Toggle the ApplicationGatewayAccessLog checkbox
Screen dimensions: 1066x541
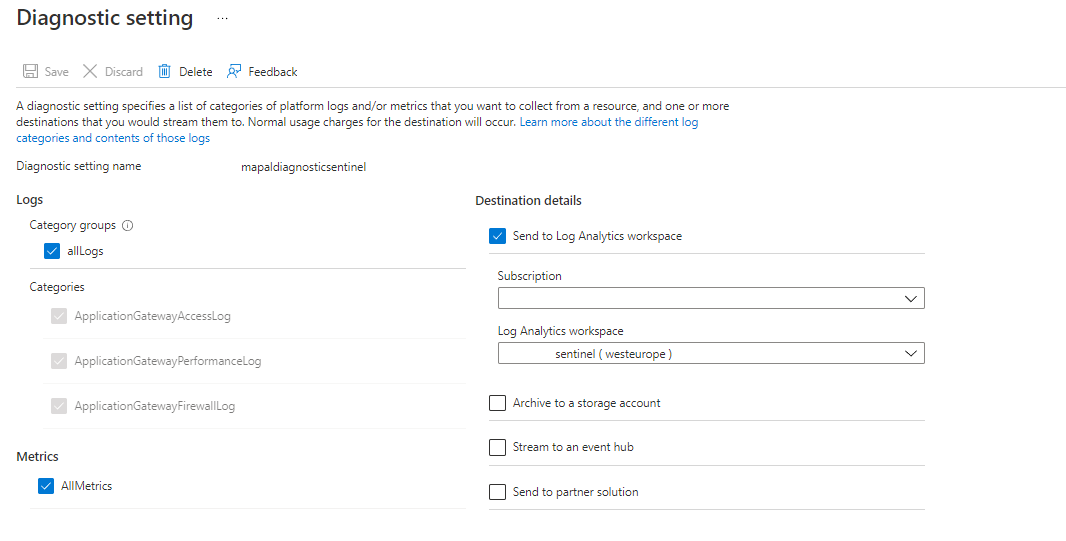tap(59, 316)
